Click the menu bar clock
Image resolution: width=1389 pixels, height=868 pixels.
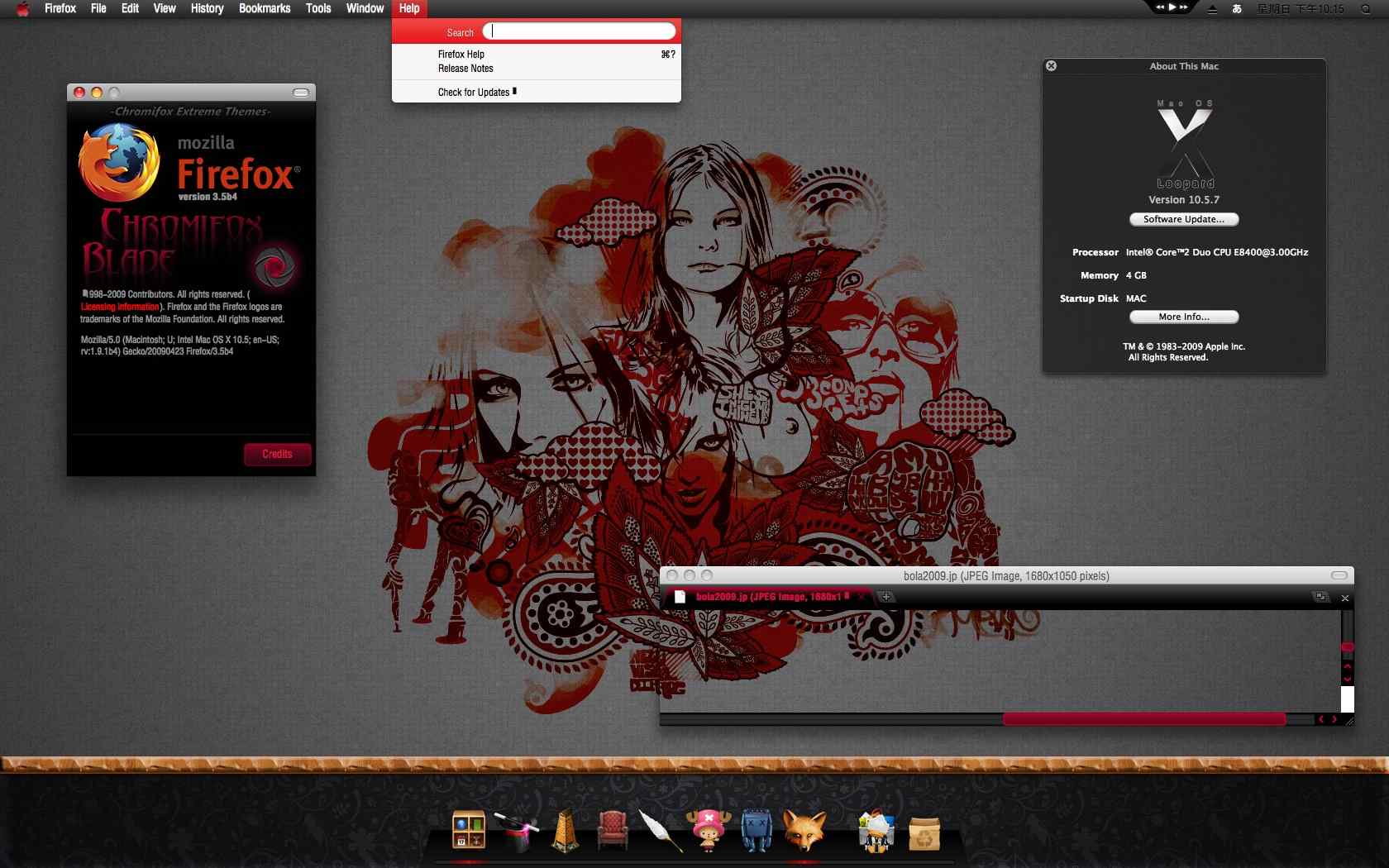tap(1301, 9)
